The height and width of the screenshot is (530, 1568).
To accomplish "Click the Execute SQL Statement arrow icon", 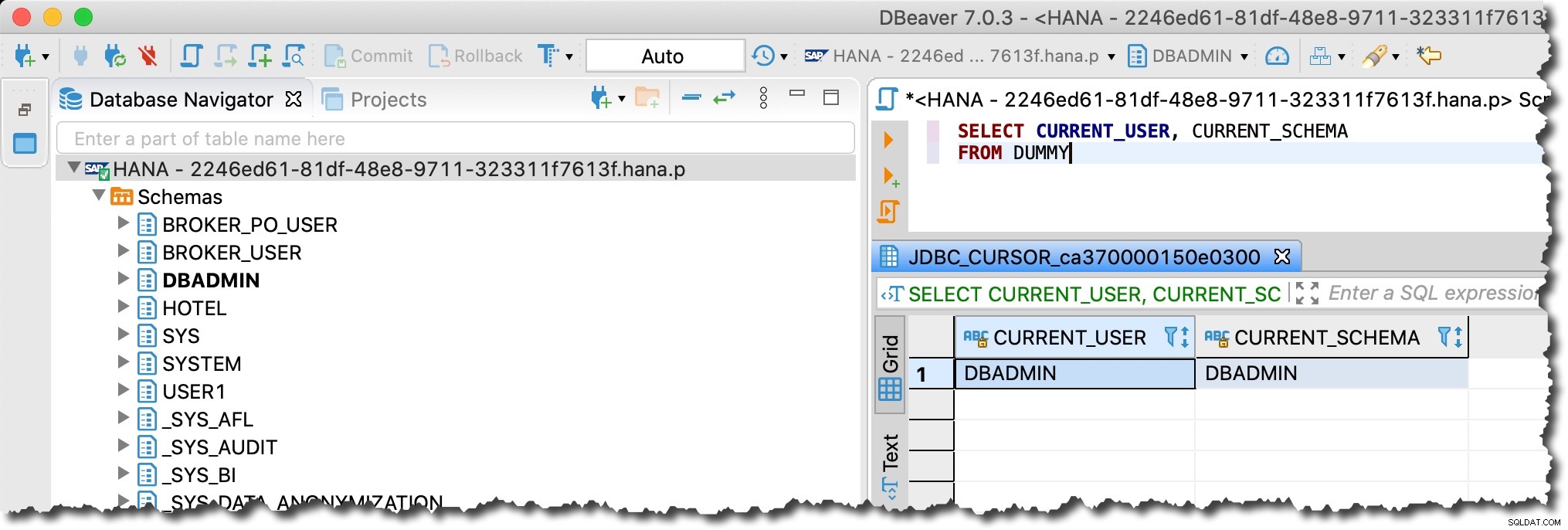I will coord(888,140).
